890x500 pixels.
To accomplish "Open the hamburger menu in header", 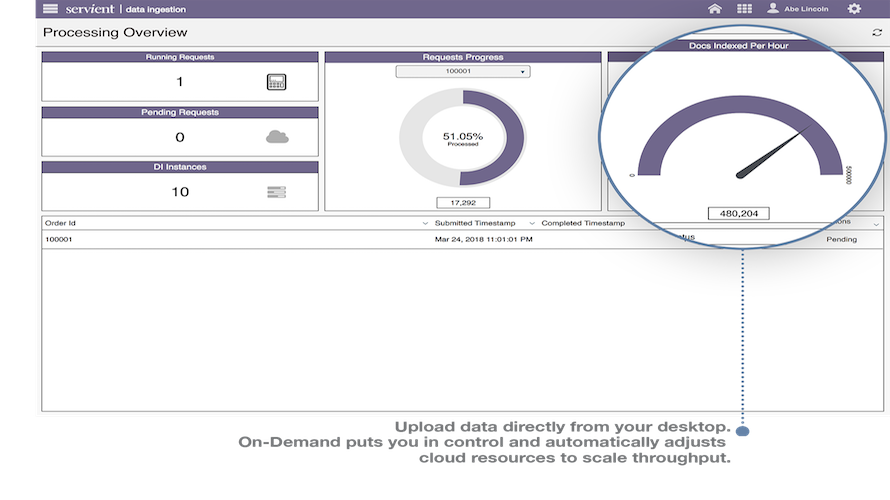I will click(x=51, y=9).
